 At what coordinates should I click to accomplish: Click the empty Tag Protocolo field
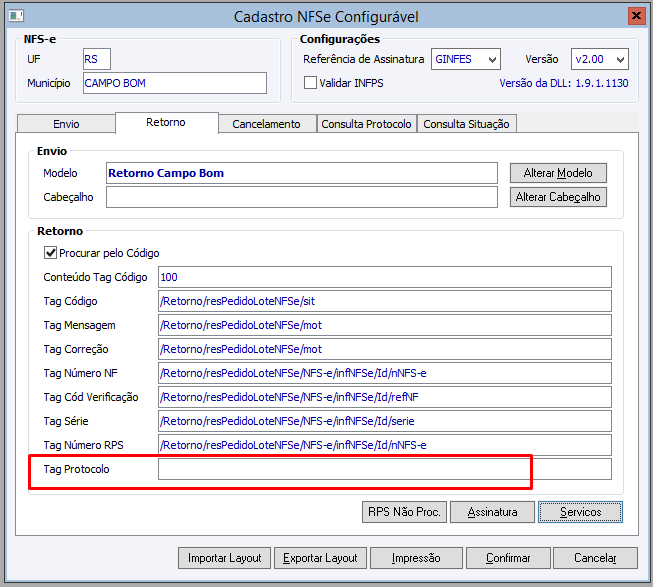click(385, 469)
